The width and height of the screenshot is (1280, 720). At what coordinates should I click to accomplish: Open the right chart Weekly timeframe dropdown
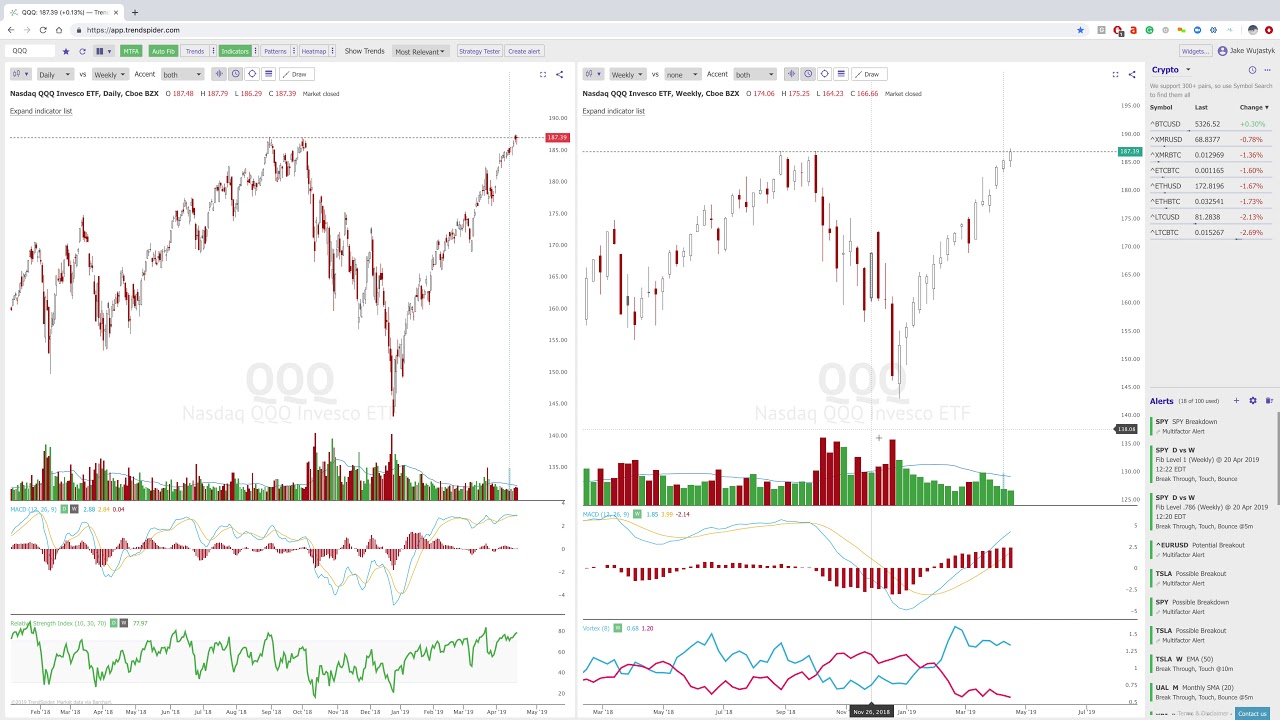point(626,74)
